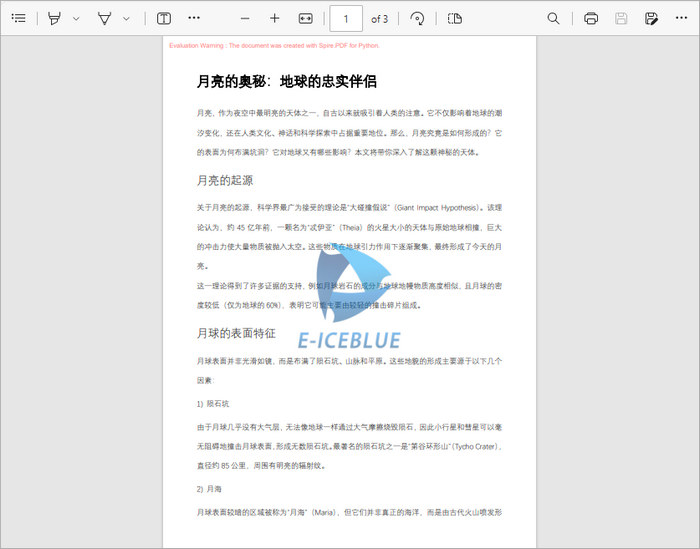The height and width of the screenshot is (549, 700).
Task: Select the Erase tool
Action: pyautogui.click(x=104, y=19)
